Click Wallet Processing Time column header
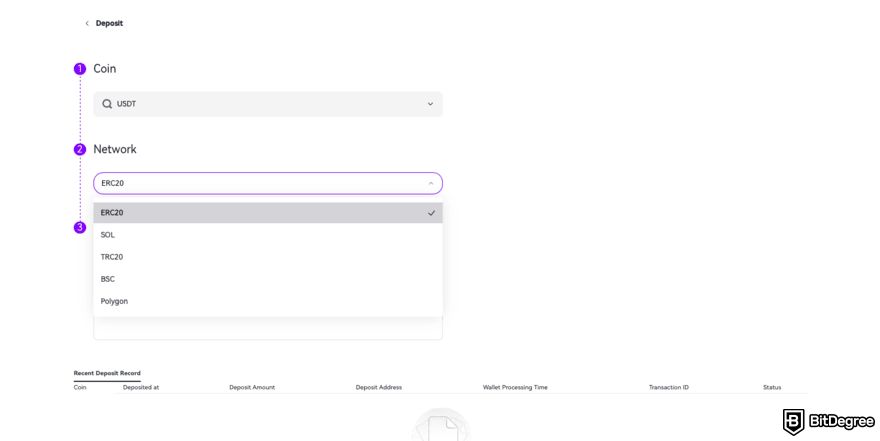 click(515, 387)
